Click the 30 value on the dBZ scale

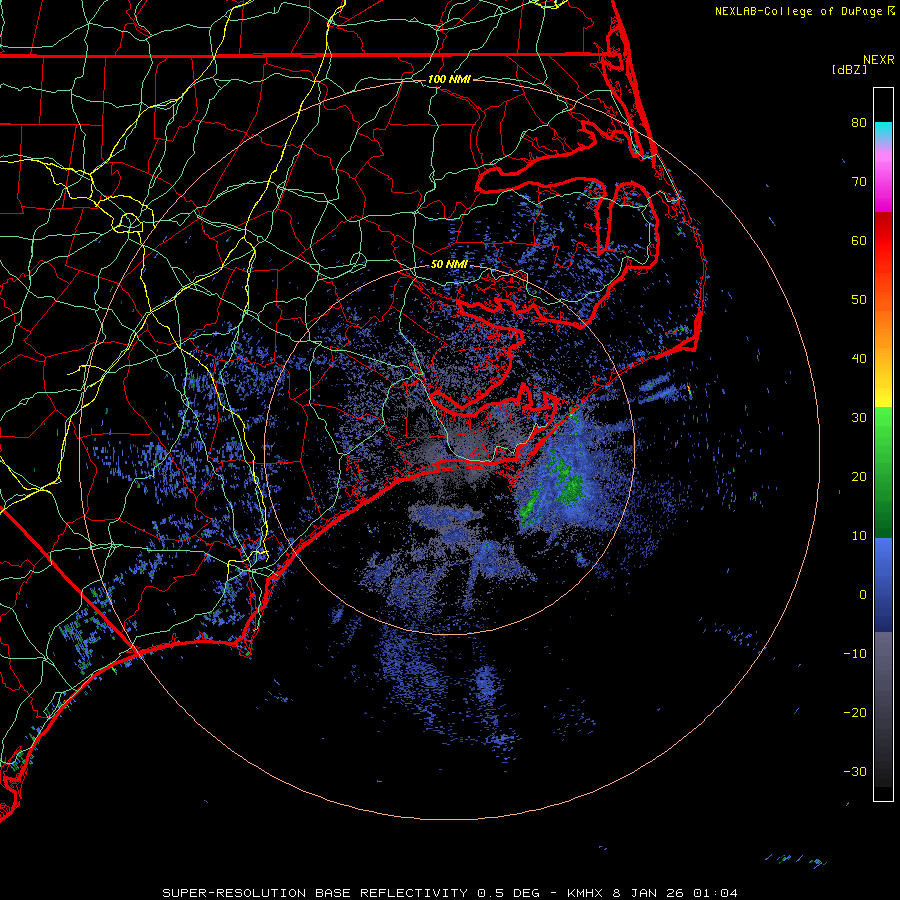pyautogui.click(x=859, y=418)
